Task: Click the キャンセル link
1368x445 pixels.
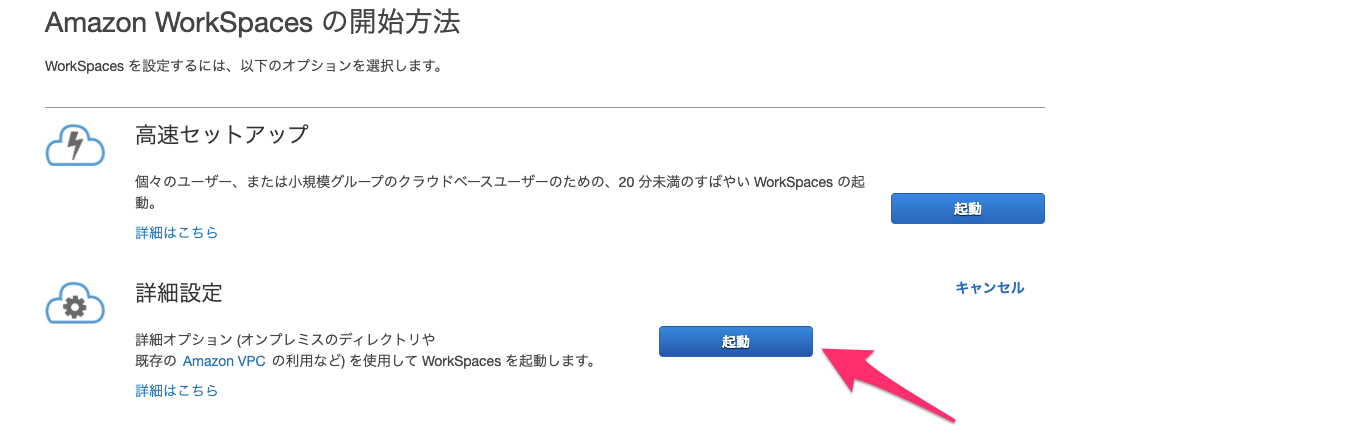Action: (989, 288)
